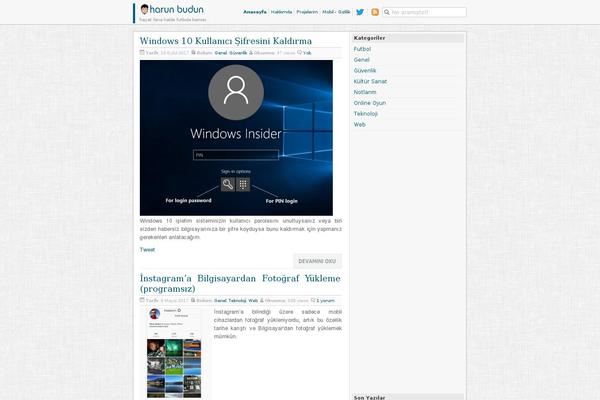This screenshot has width=600, height=400.
Task: Go to Anasayfa in the top menu
Action: click(x=255, y=12)
